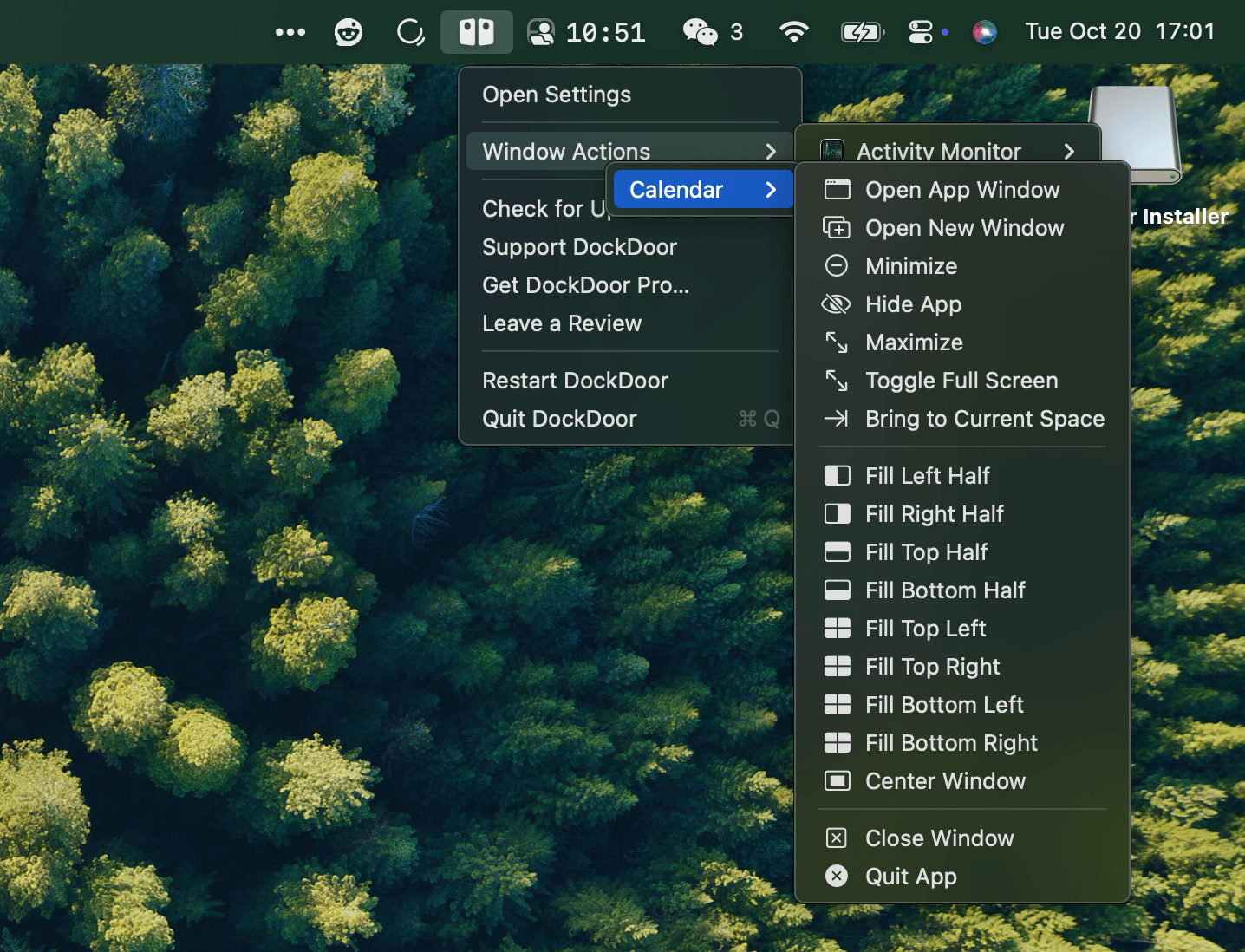Click the Open New Window icon
Image resolution: width=1245 pixels, height=952 pixels.
837,228
